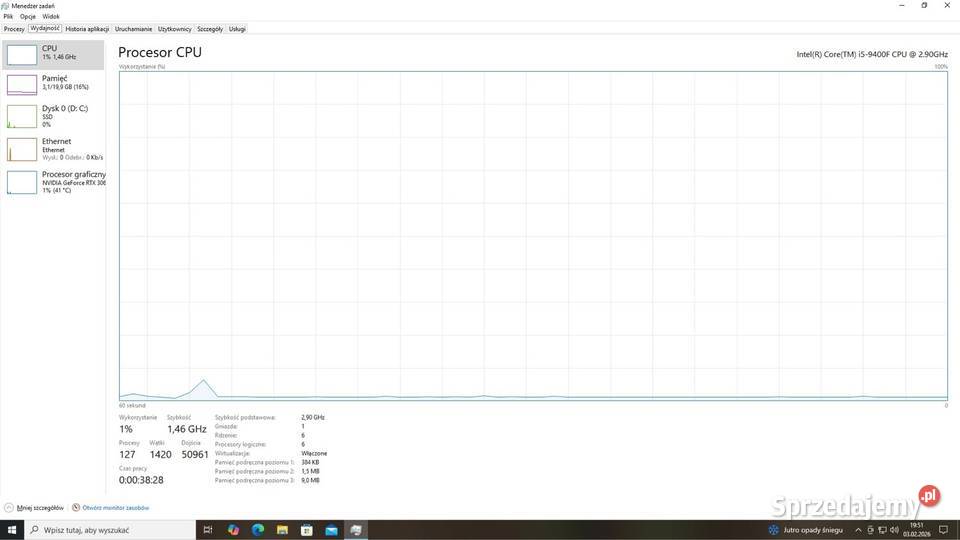Switch to the Historia aplikacji tab
Image resolution: width=960 pixels, height=540 pixels.
click(87, 29)
